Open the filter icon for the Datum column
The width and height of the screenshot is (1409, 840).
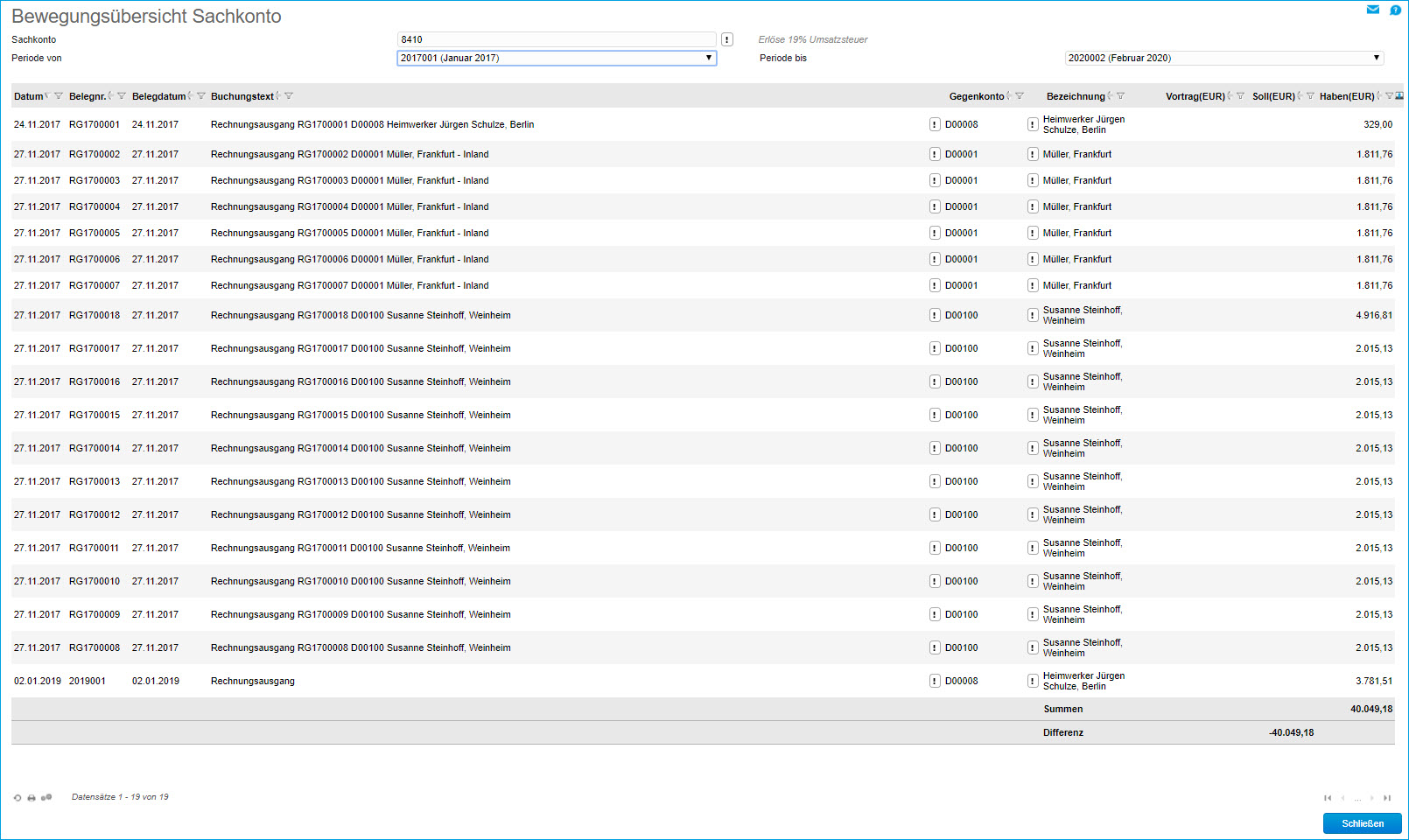[x=59, y=96]
